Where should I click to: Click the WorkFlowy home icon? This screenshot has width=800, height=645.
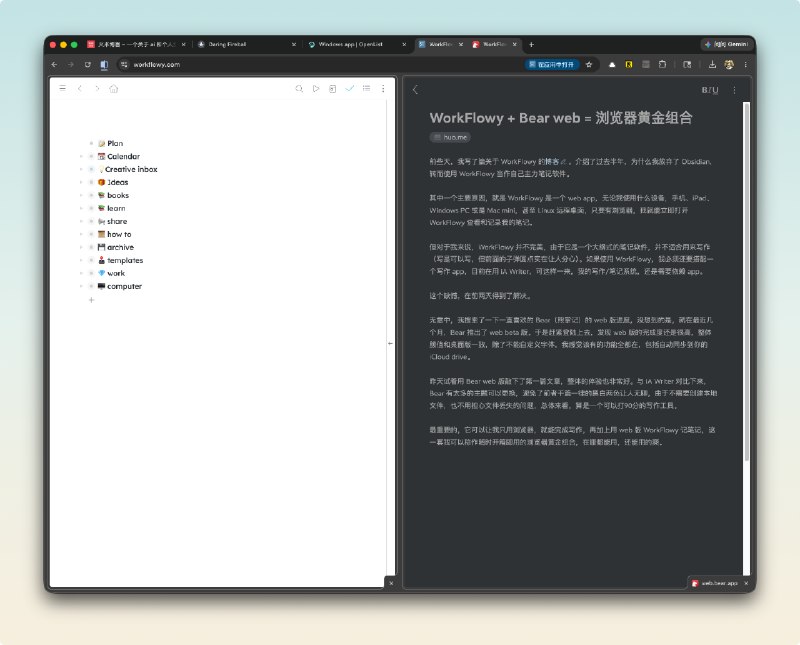(113, 88)
